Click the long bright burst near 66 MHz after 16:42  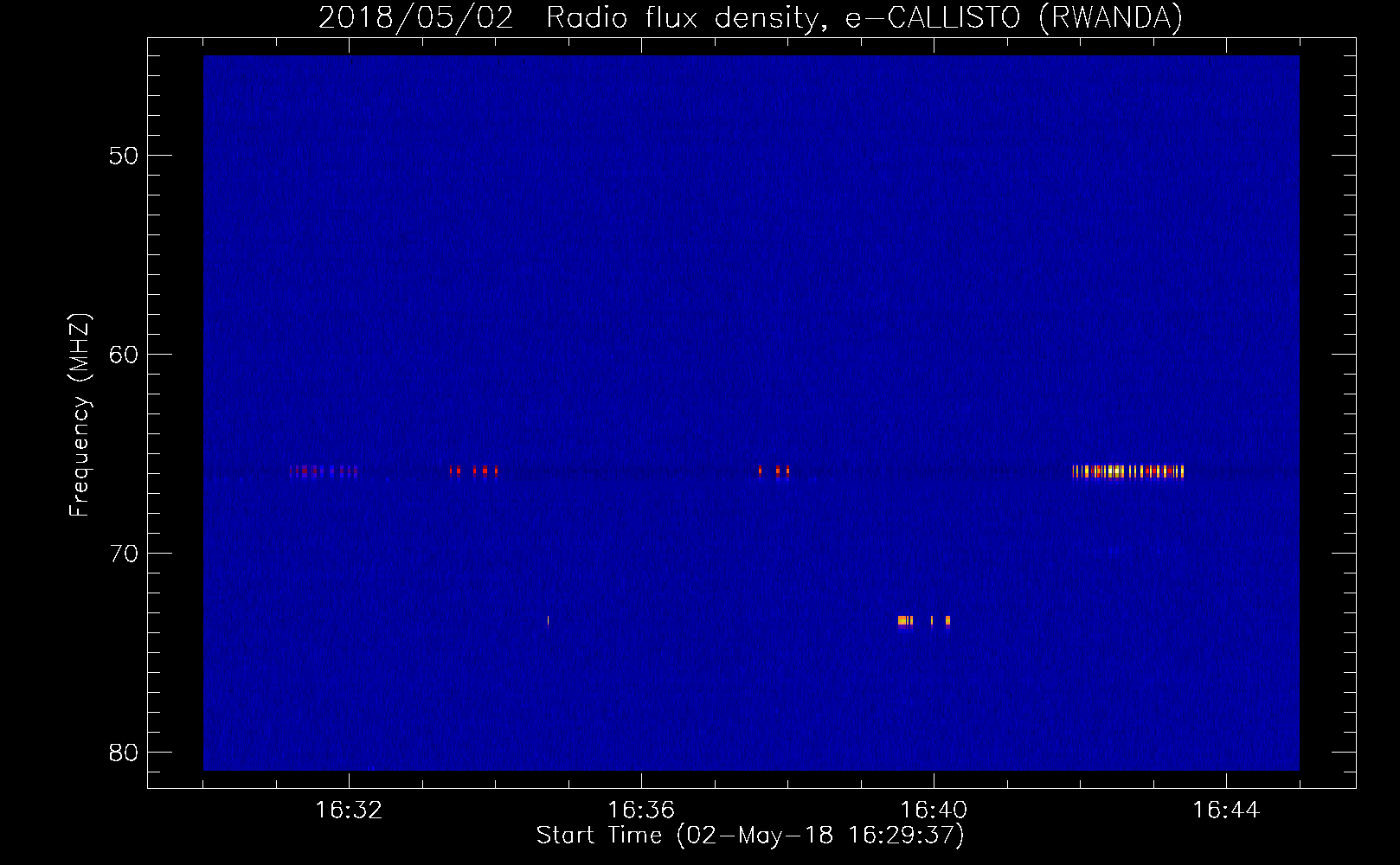point(1128,471)
